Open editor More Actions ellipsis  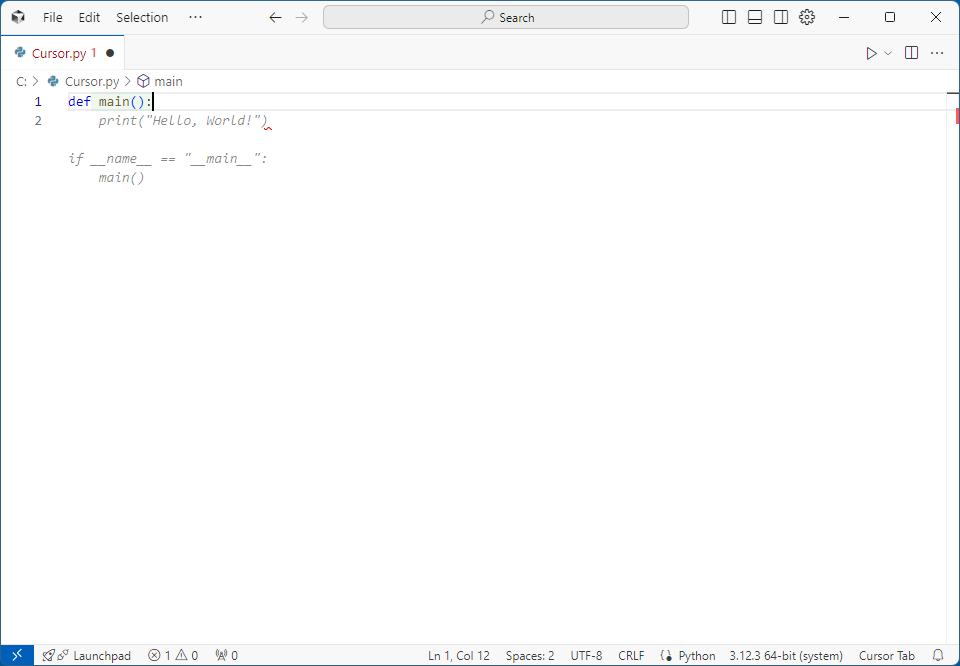(937, 53)
